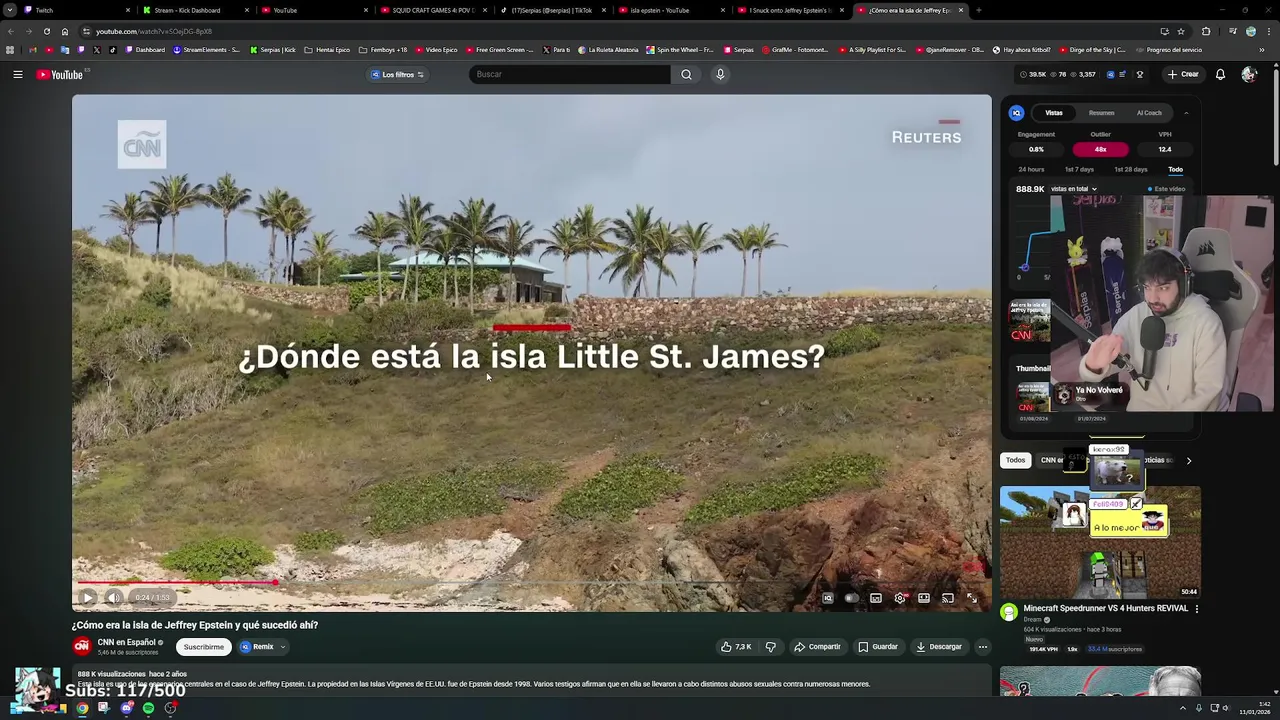The width and height of the screenshot is (1280, 720).
Task: Focus the Buscar search field
Action: tap(570, 74)
